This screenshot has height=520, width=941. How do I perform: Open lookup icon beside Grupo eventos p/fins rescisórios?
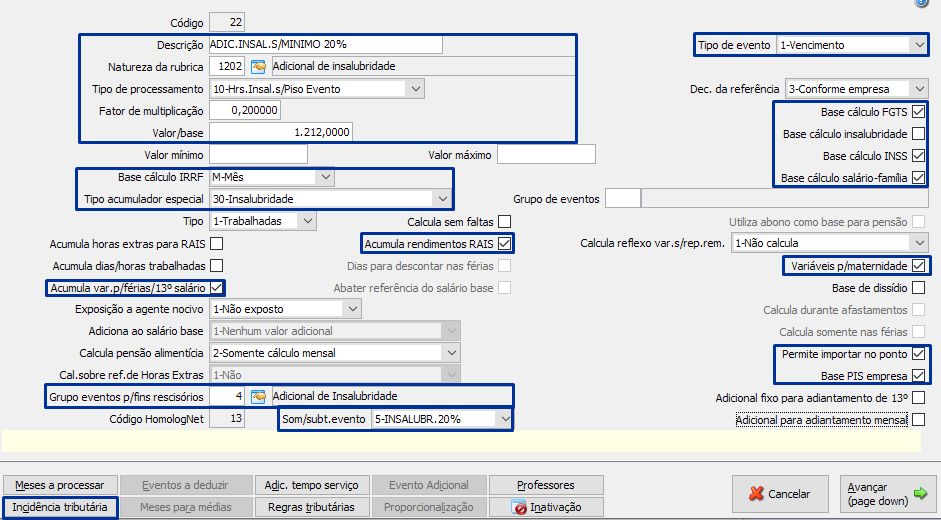point(258,396)
